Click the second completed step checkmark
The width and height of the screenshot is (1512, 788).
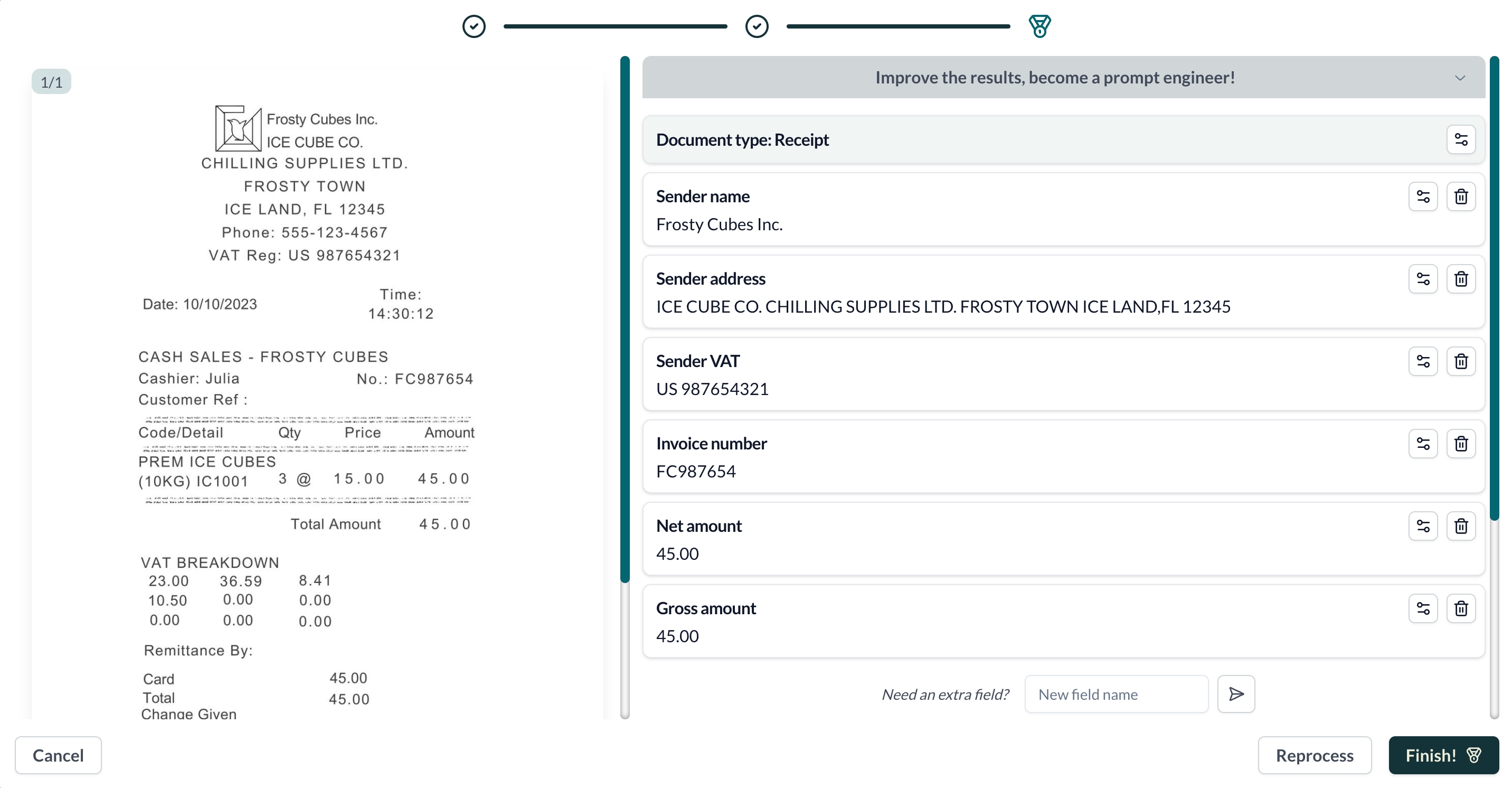[x=757, y=26]
